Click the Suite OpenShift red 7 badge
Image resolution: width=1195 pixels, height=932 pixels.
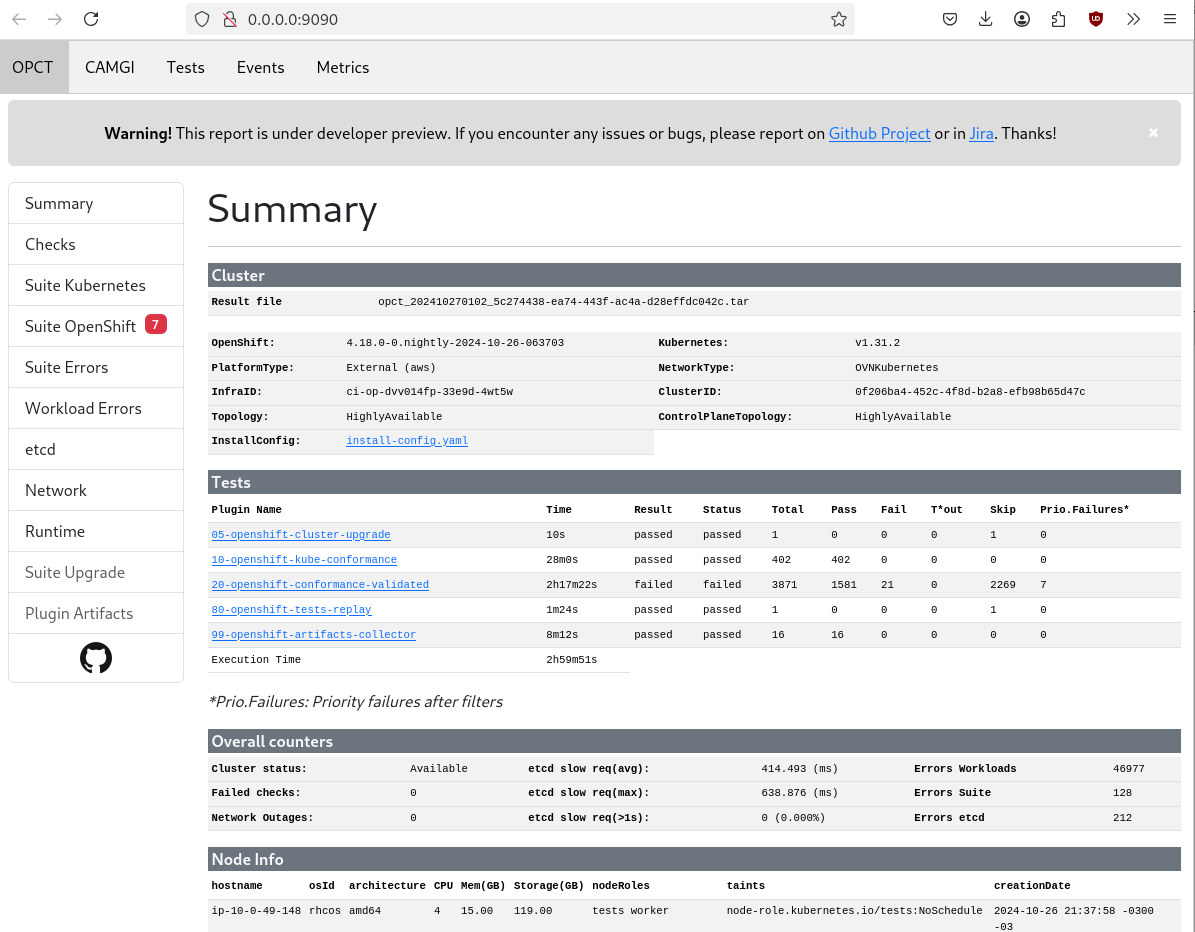tap(155, 325)
